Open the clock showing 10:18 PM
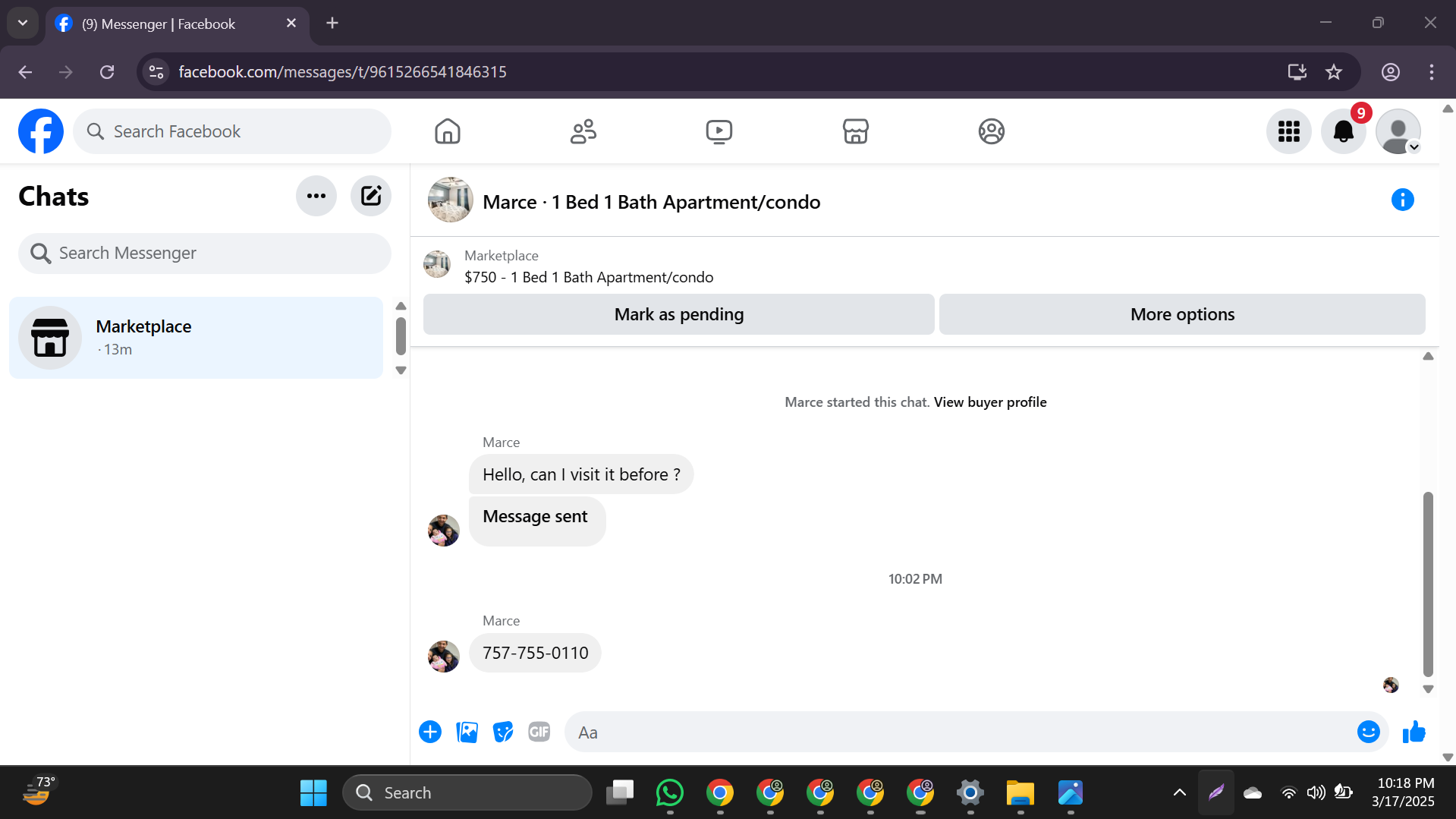This screenshot has width=1456, height=819. click(x=1405, y=792)
